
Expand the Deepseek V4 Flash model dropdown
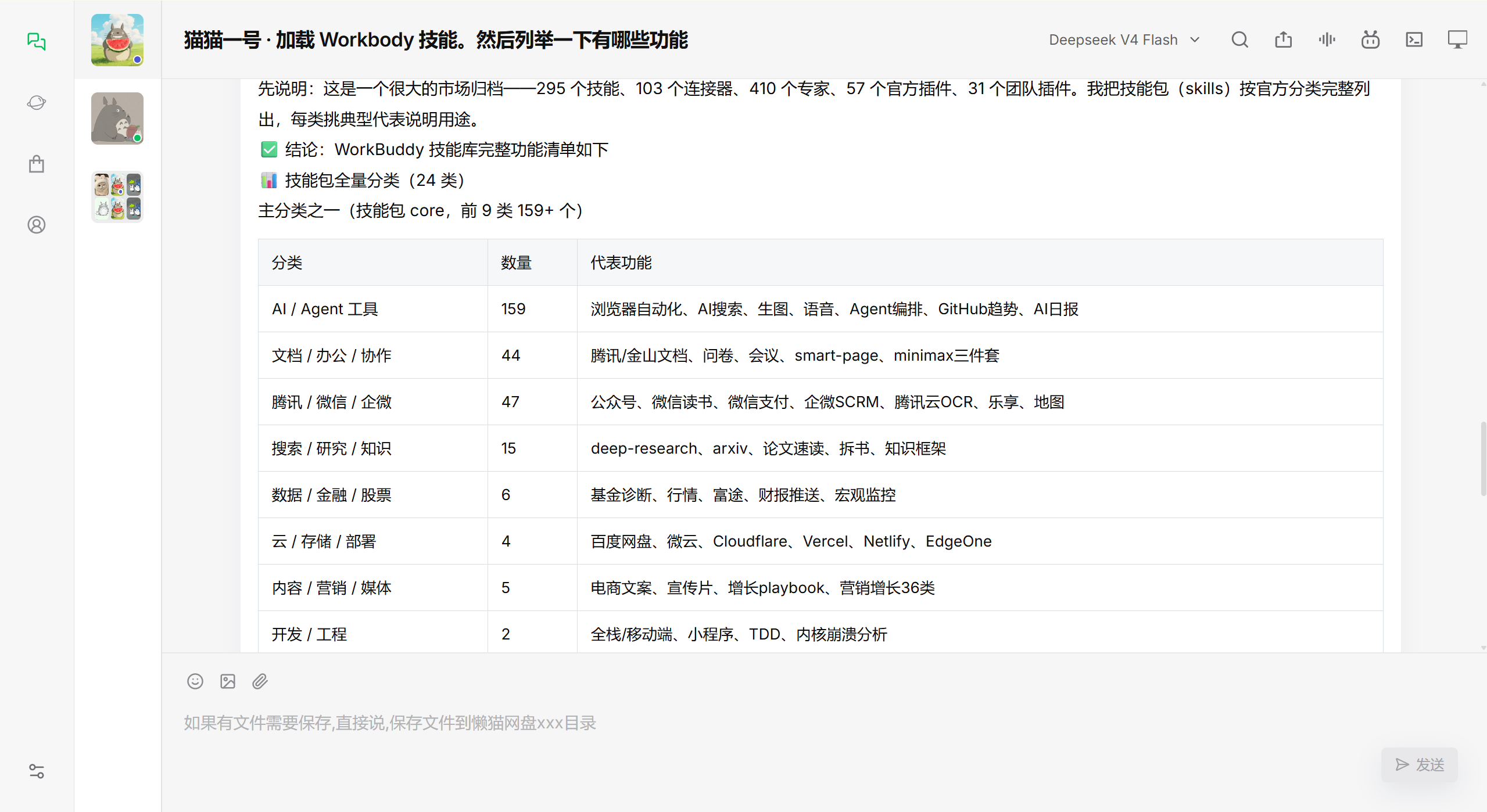click(1124, 39)
